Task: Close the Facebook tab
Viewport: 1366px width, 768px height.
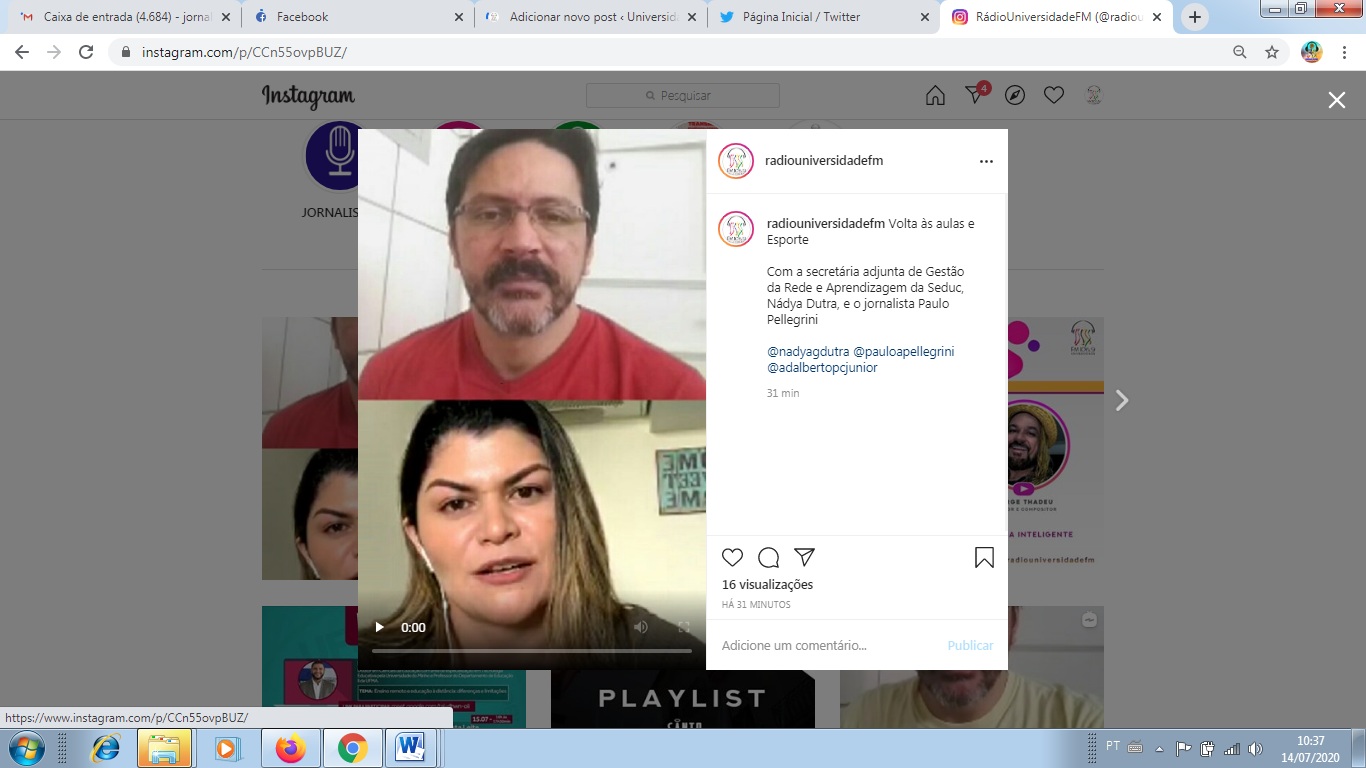Action: pyautogui.click(x=458, y=17)
